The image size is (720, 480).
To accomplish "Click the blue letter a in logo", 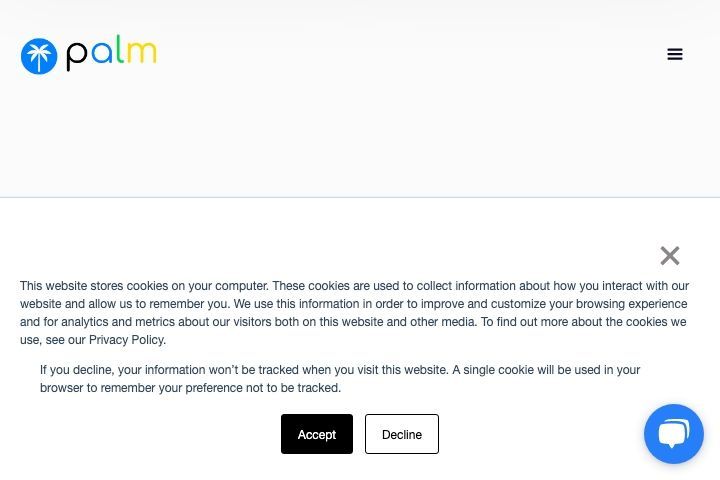I will point(101,52).
